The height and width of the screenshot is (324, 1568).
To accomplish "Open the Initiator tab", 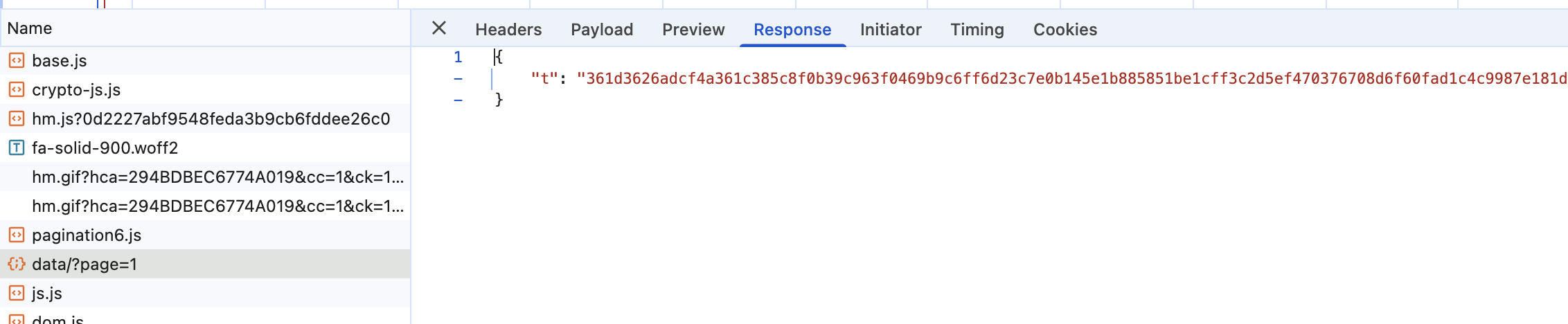I will 891,30.
